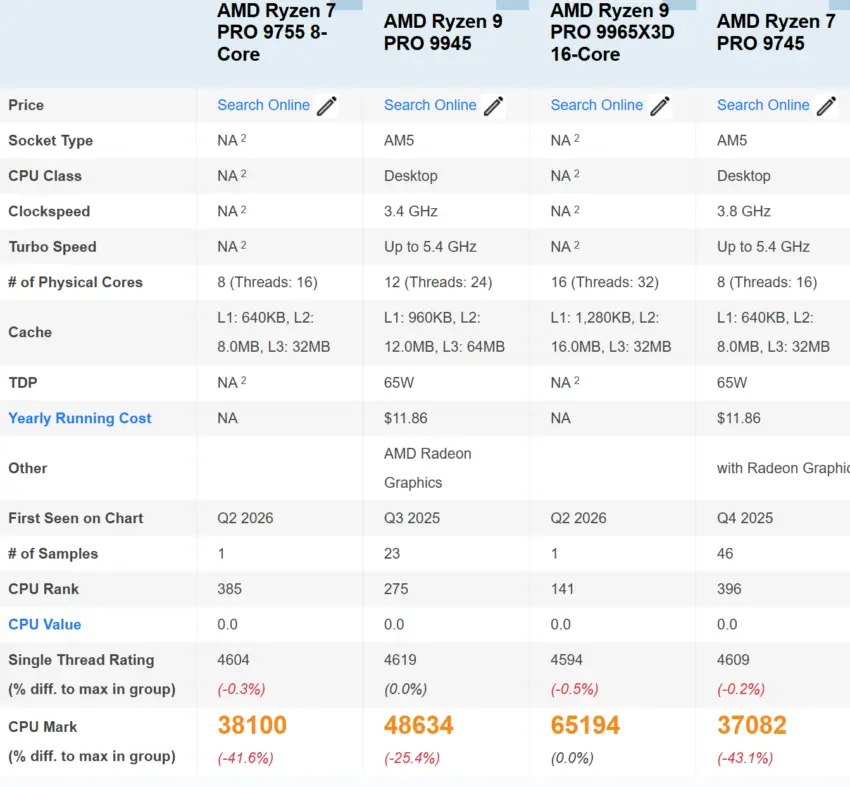Viewport: 850px width, 787px height.
Task: Click the (-25.4%) CPU Mark difference
Action: [412, 758]
